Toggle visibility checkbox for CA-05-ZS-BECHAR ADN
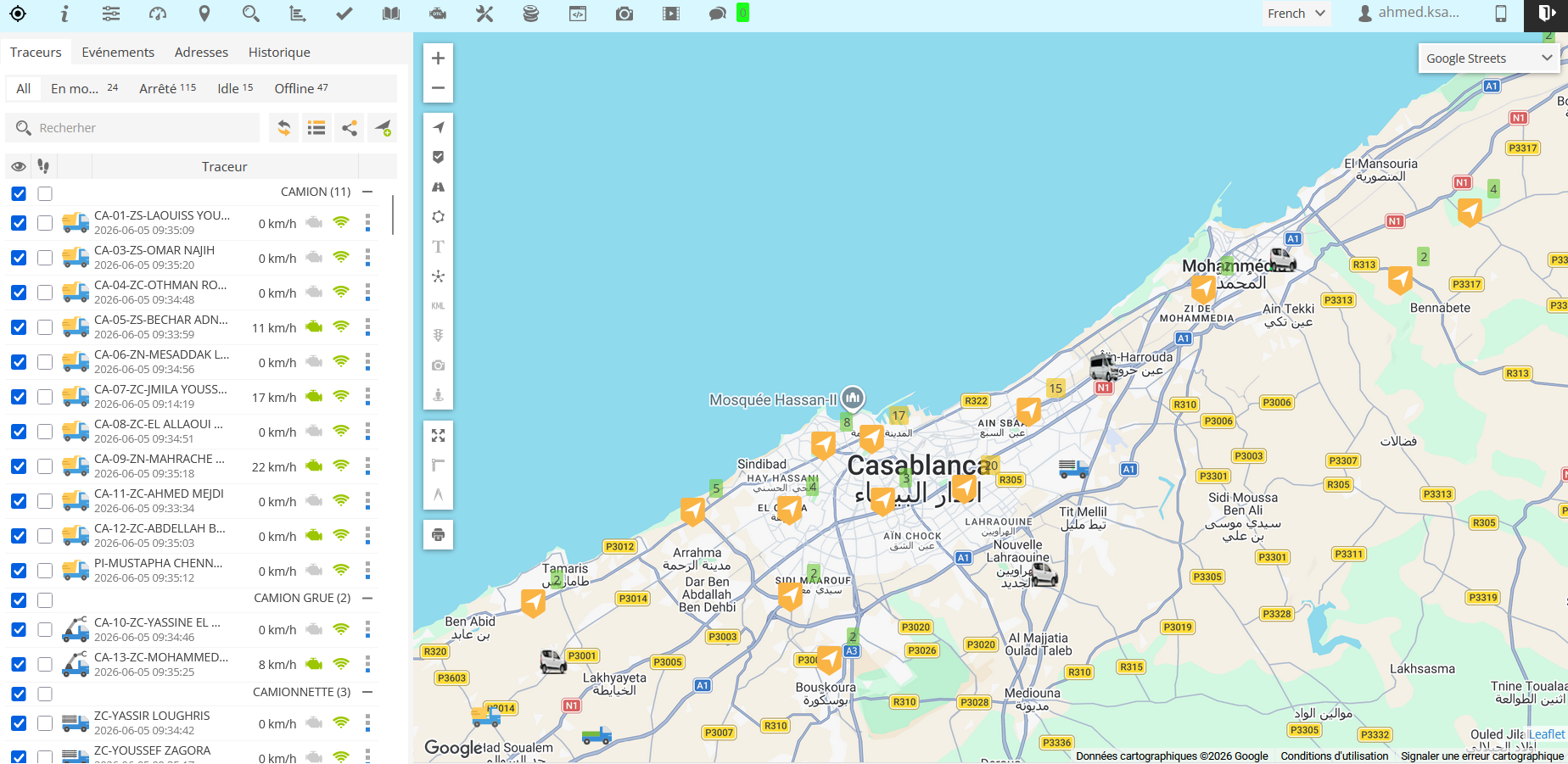 coord(19,327)
